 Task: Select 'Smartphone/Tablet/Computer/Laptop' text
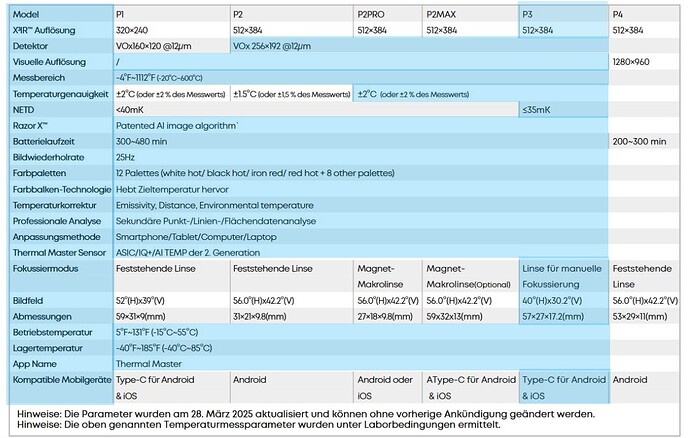pyautogui.click(x=196, y=237)
